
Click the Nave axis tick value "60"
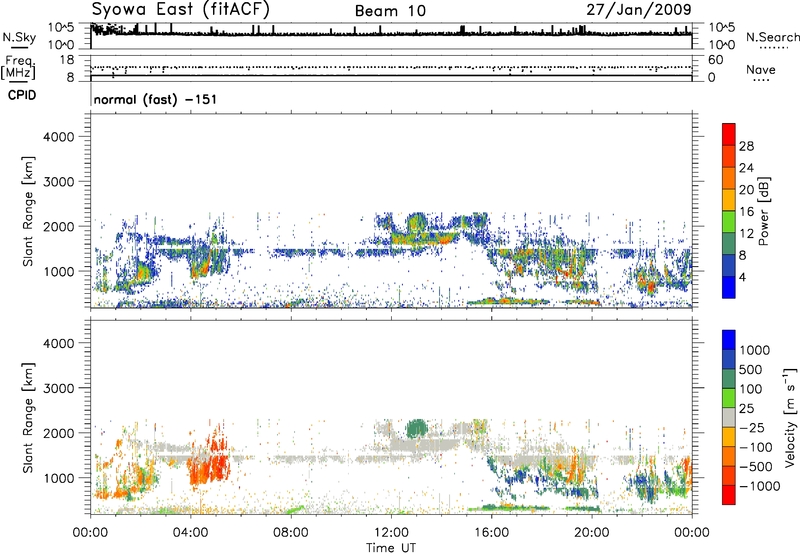click(x=715, y=60)
